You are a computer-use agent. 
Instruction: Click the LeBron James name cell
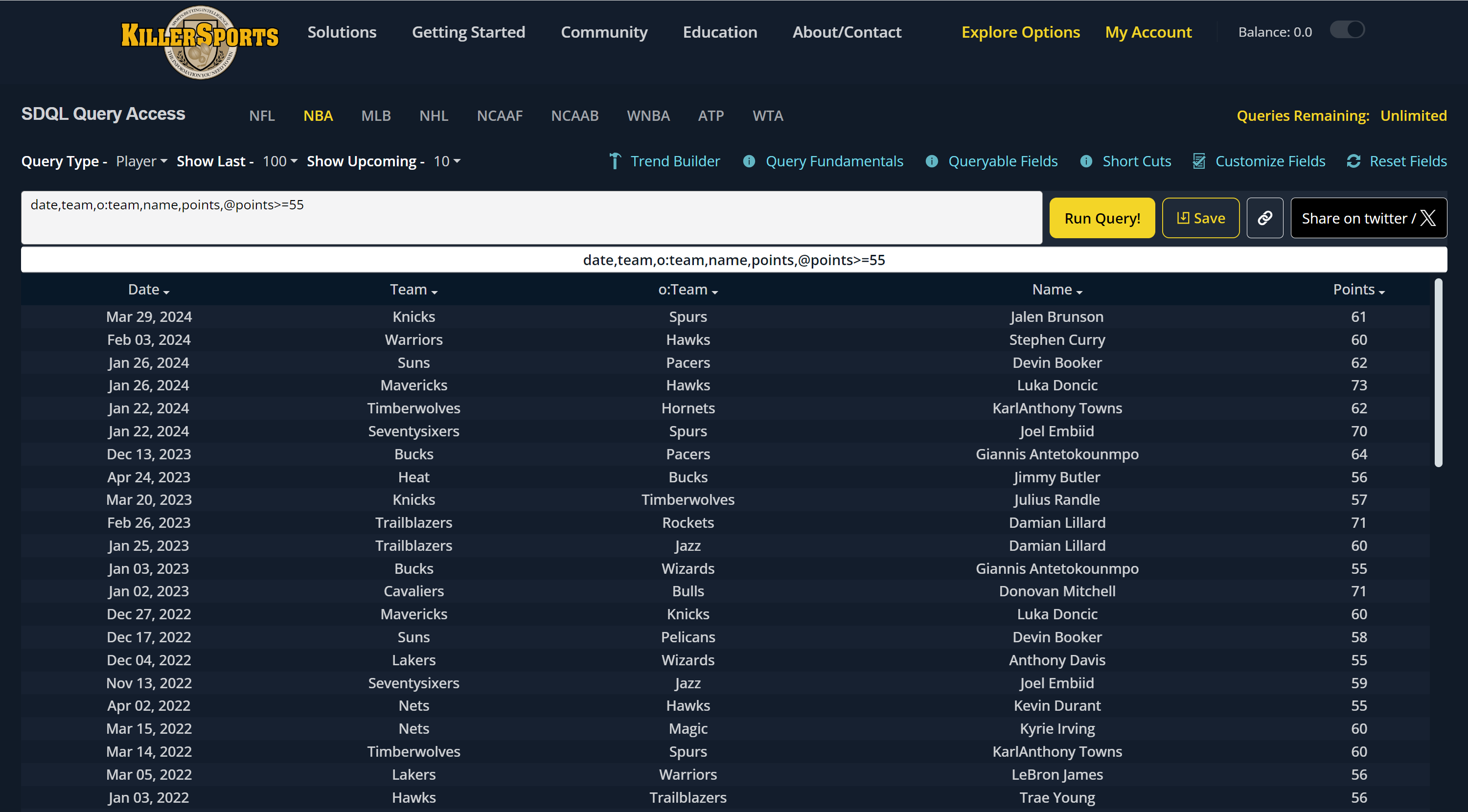pyautogui.click(x=1057, y=774)
